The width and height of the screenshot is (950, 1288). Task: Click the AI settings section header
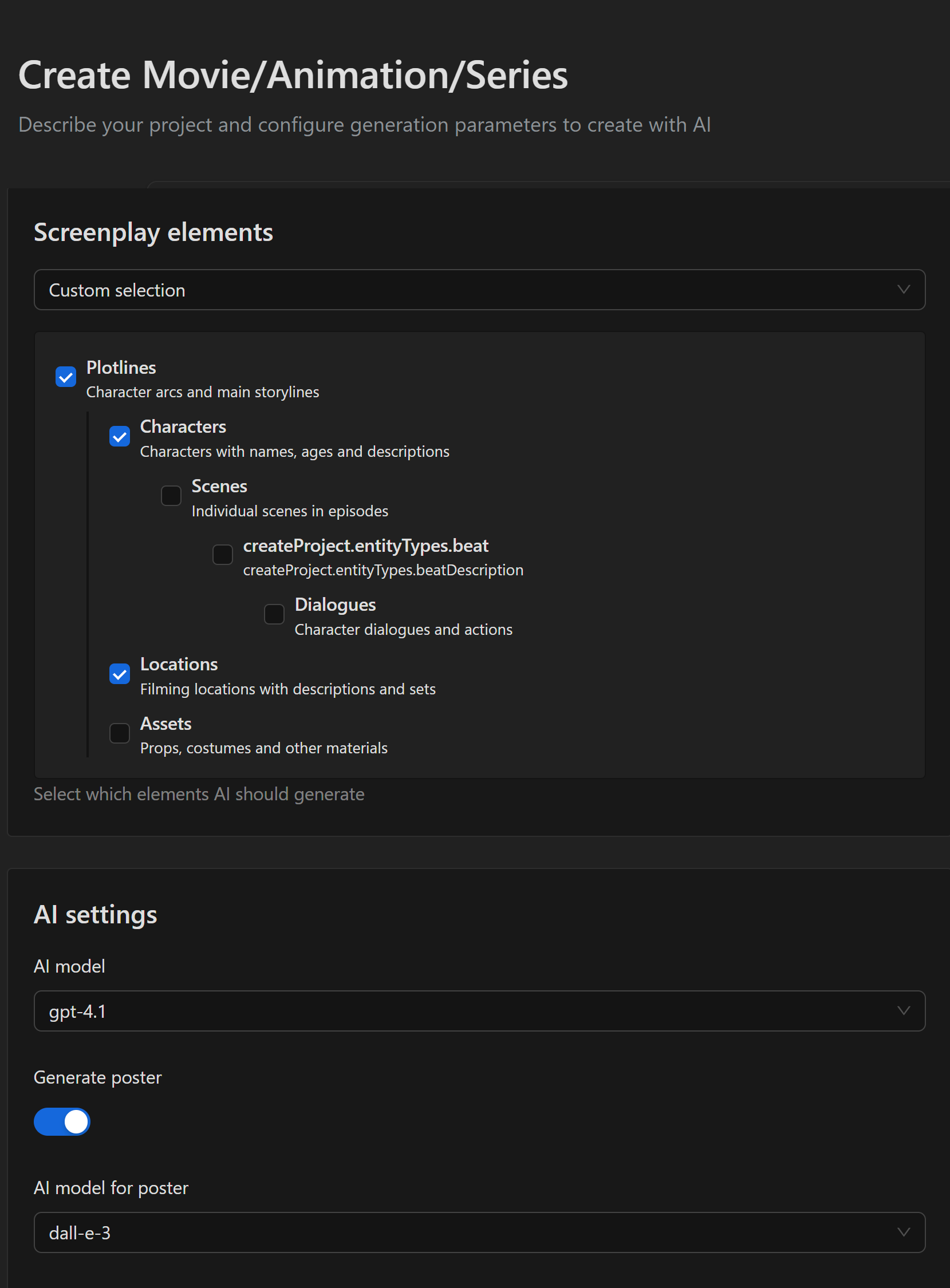tap(96, 914)
